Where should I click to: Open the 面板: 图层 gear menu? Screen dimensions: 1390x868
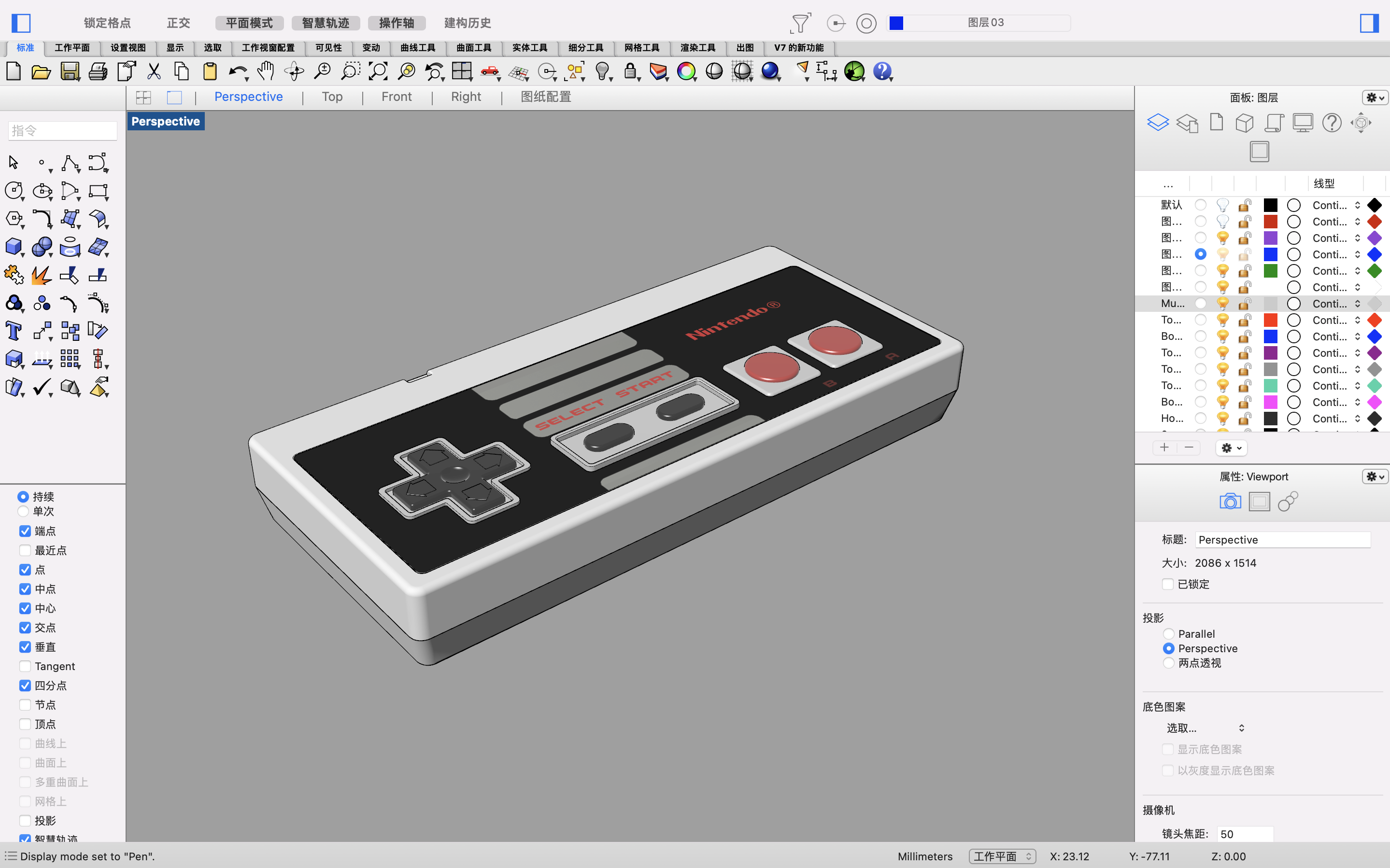[x=1375, y=98]
